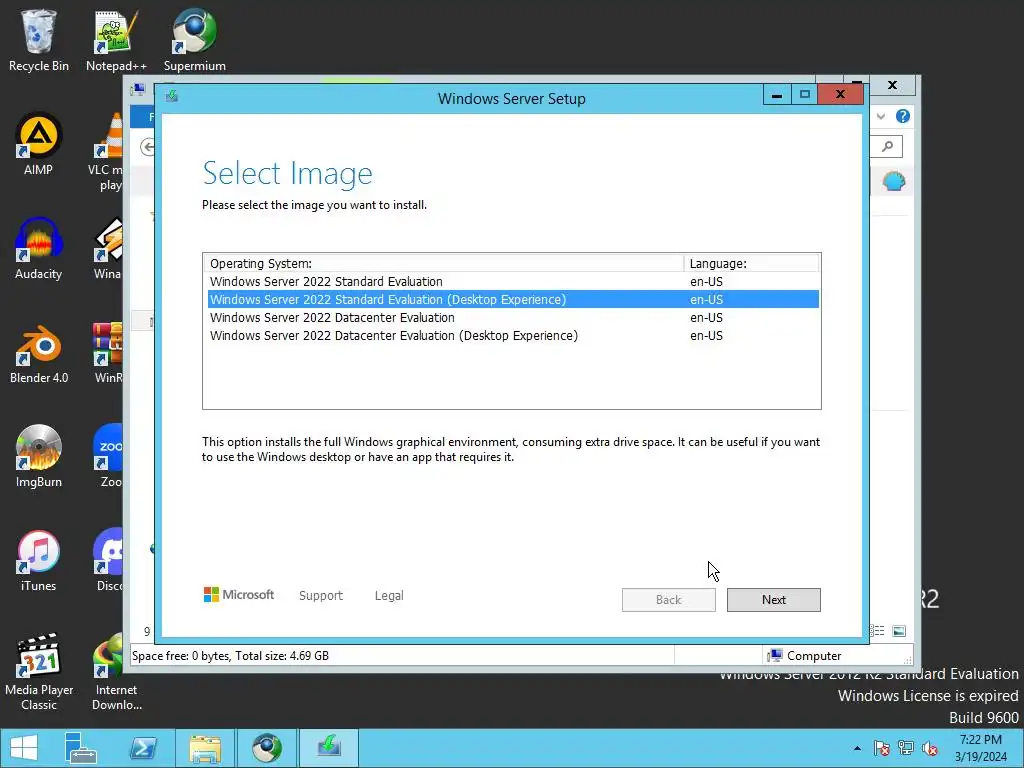Open the Media Player Classic shortcut
Viewport: 1024px width, 768px height.
39,672
